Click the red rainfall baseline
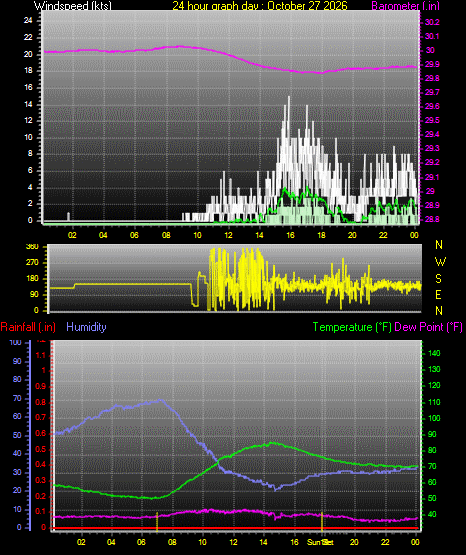 pyautogui.click(x=235, y=528)
